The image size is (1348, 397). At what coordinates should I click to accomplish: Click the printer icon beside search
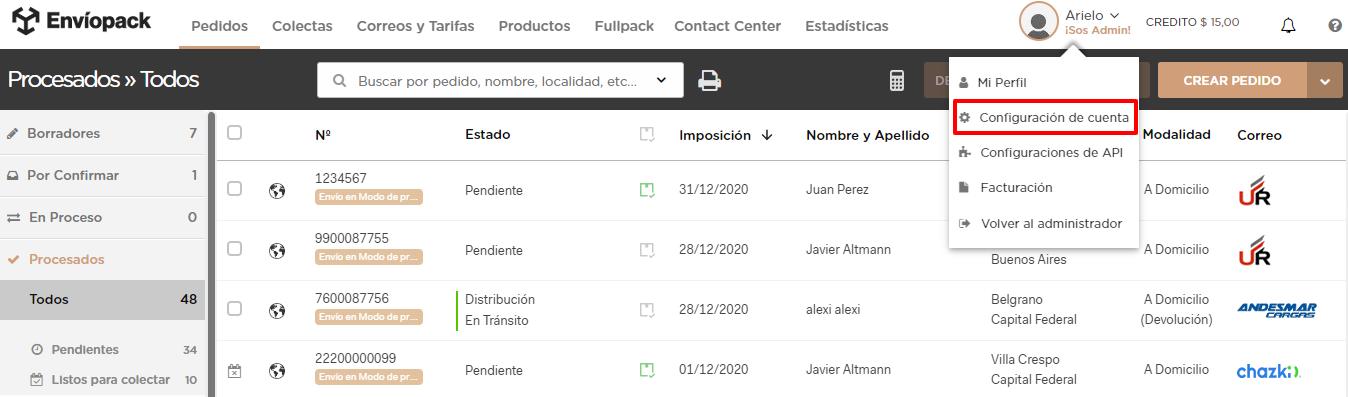(710, 81)
